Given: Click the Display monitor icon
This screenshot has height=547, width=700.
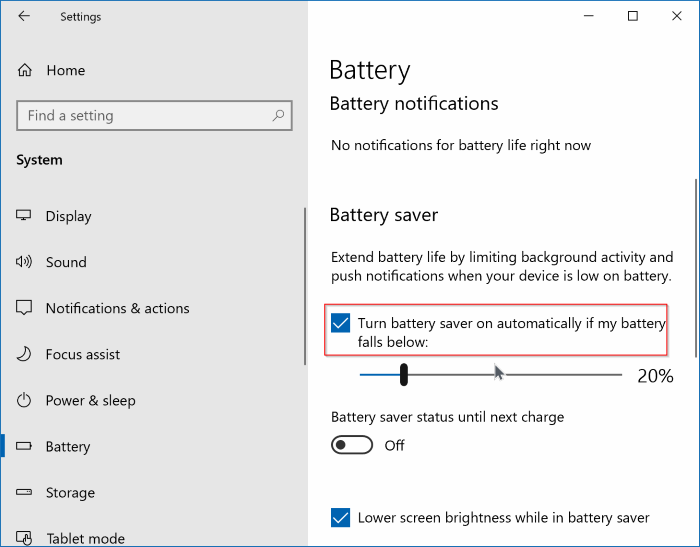Looking at the screenshot, I should point(24,216).
